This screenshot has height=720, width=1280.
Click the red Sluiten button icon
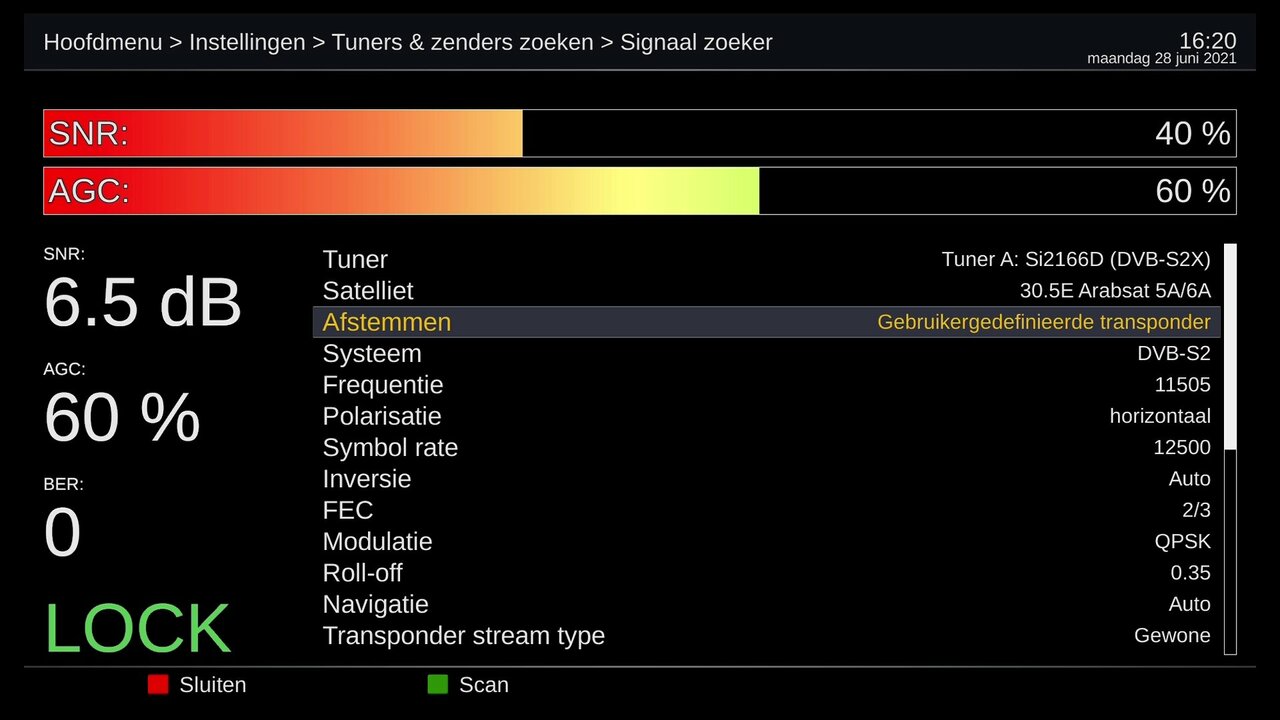(157, 685)
